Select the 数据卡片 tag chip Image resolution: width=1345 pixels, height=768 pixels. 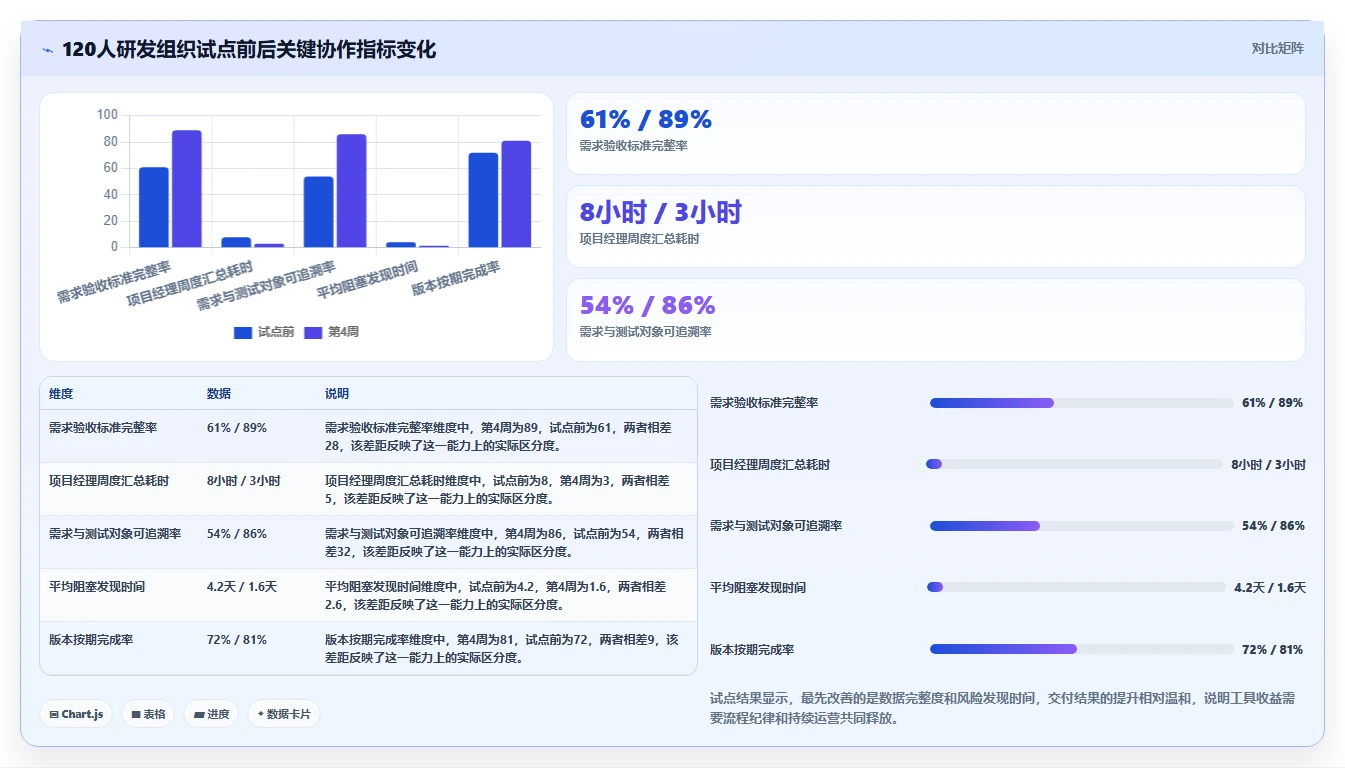pyautogui.click(x=284, y=714)
